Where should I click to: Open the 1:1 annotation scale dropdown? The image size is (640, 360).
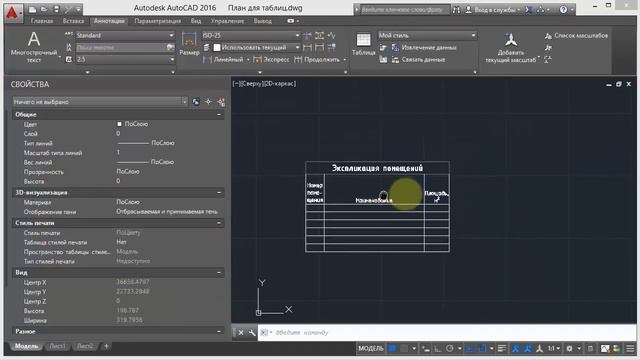coord(553,348)
